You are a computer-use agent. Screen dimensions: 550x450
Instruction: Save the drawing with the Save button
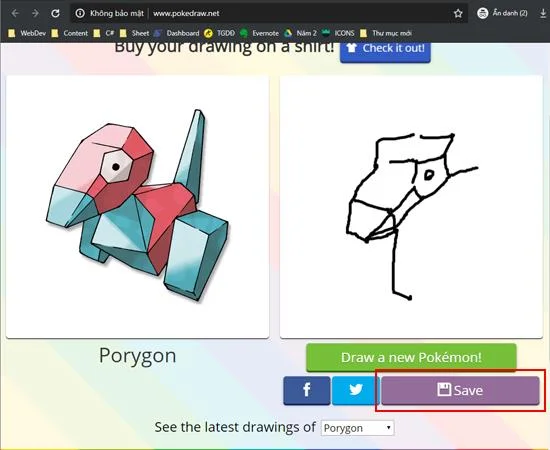(x=460, y=390)
